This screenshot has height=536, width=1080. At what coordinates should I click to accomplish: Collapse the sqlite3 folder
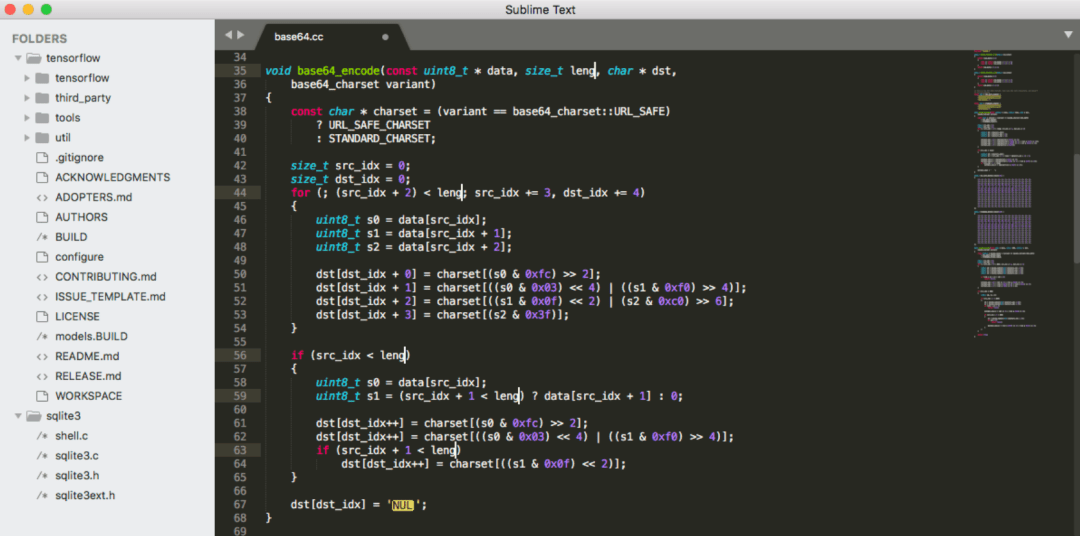[18, 416]
